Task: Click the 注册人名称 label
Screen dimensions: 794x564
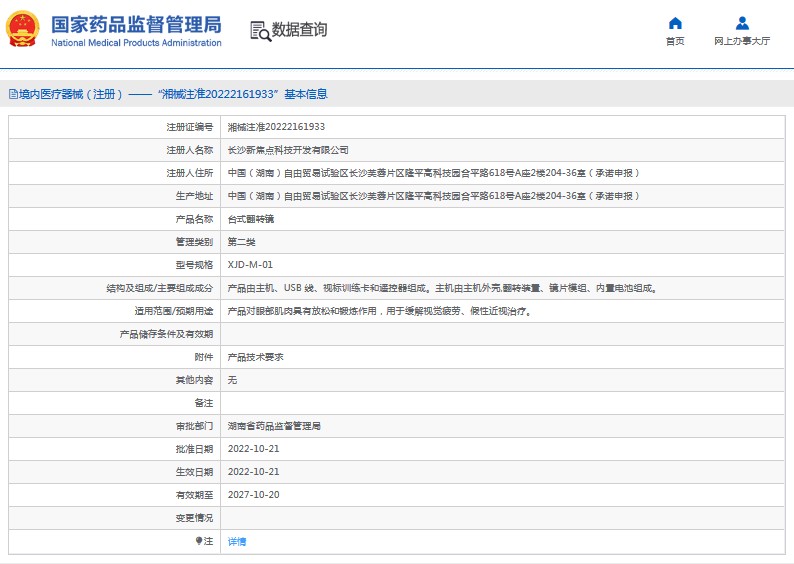Action: 190,150
